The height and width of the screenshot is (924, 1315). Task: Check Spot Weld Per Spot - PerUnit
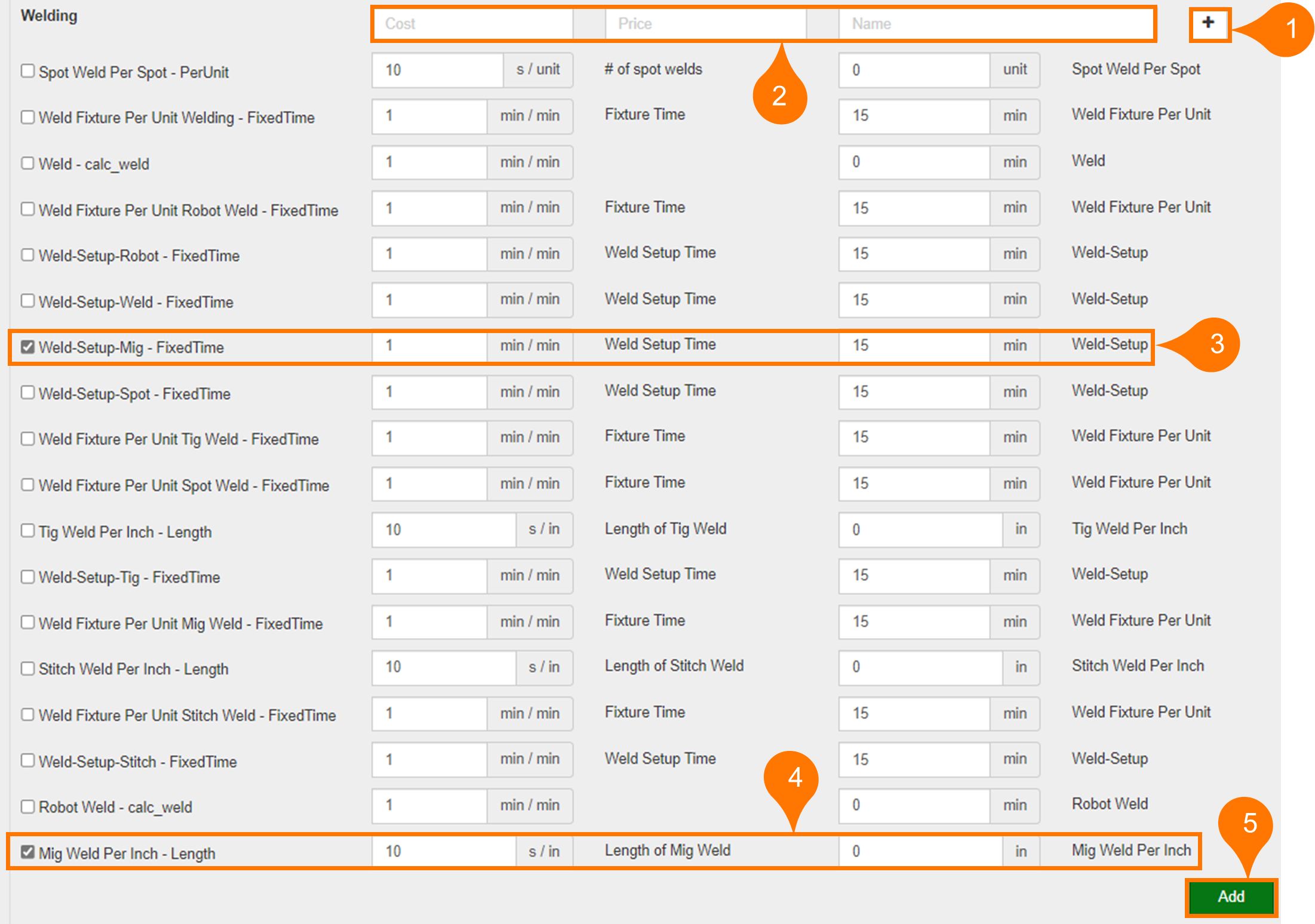click(x=27, y=71)
